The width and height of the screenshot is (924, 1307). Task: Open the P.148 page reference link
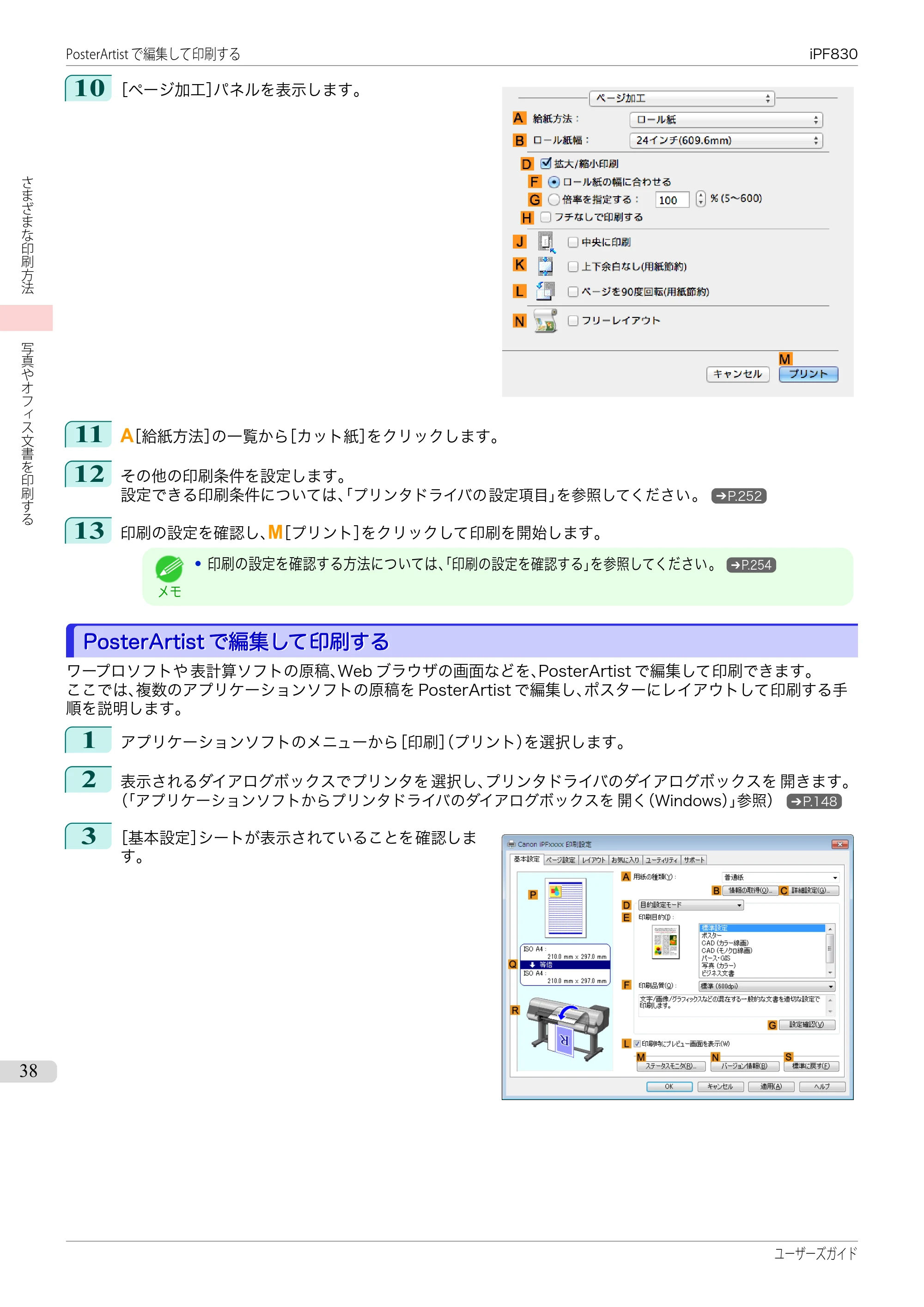tap(814, 802)
